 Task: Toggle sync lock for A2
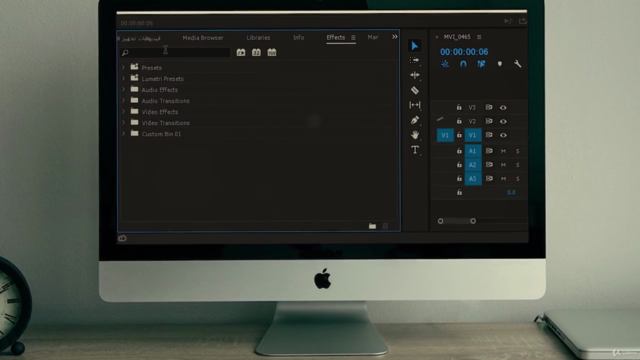[489, 165]
